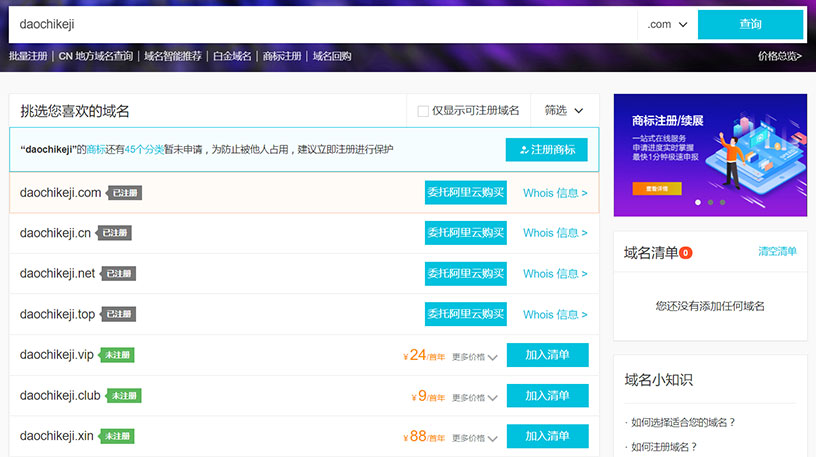The width and height of the screenshot is (816, 457).
Task: Enable 仅显示可注册域名 checkbox
Action: coord(423,111)
